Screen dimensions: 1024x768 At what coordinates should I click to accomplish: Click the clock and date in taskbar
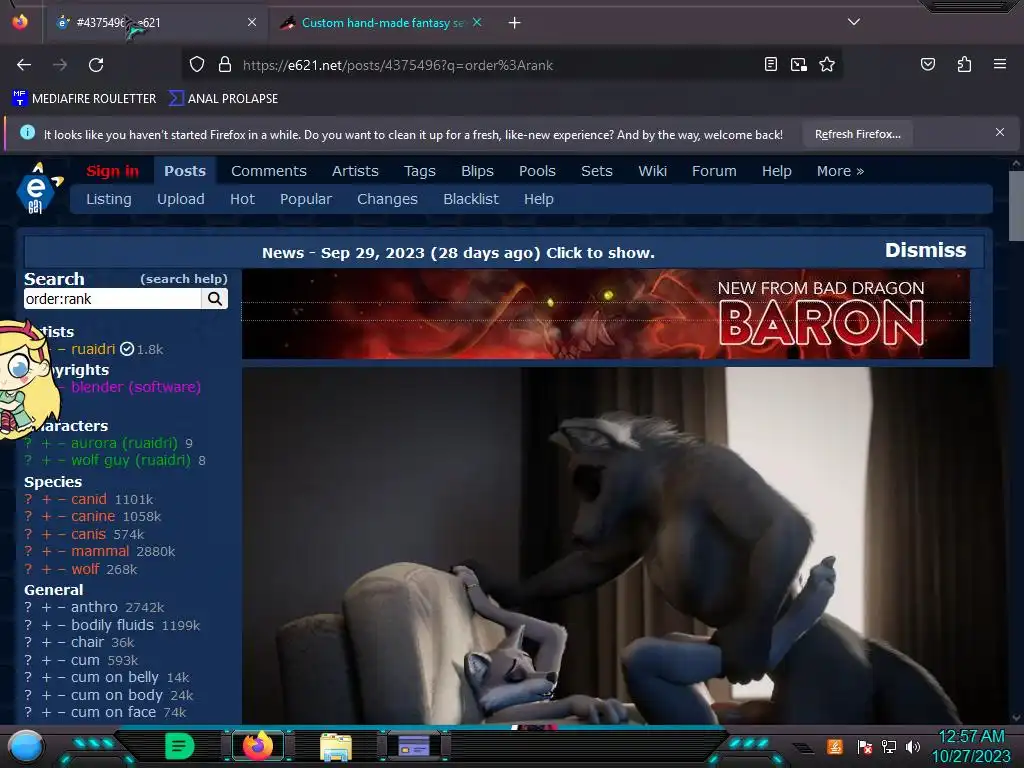click(971, 746)
